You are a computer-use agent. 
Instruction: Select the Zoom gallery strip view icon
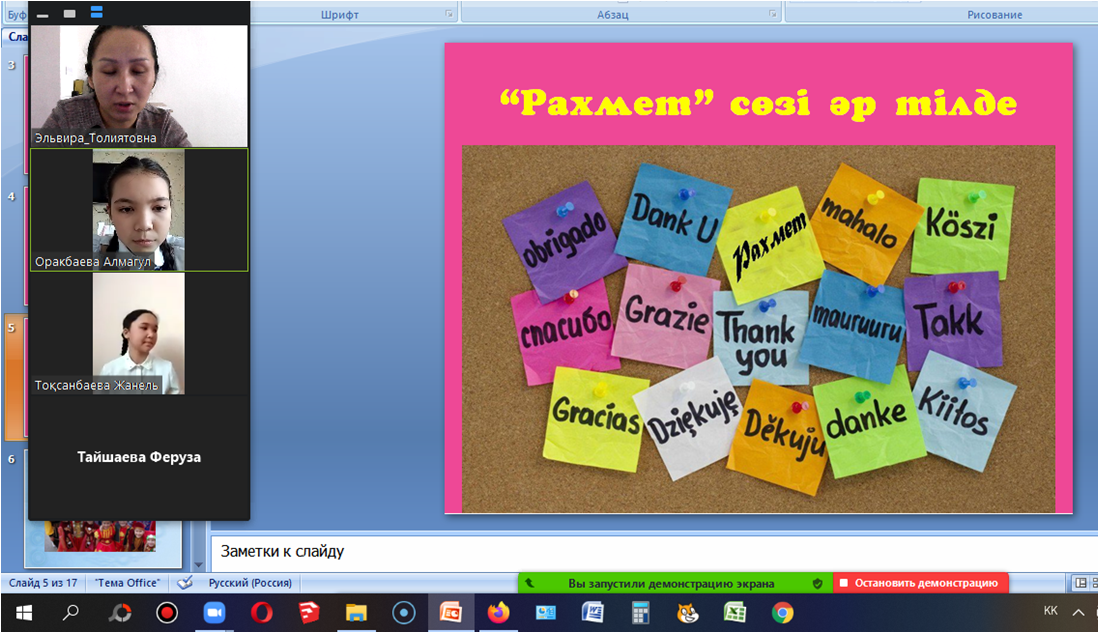(x=96, y=13)
